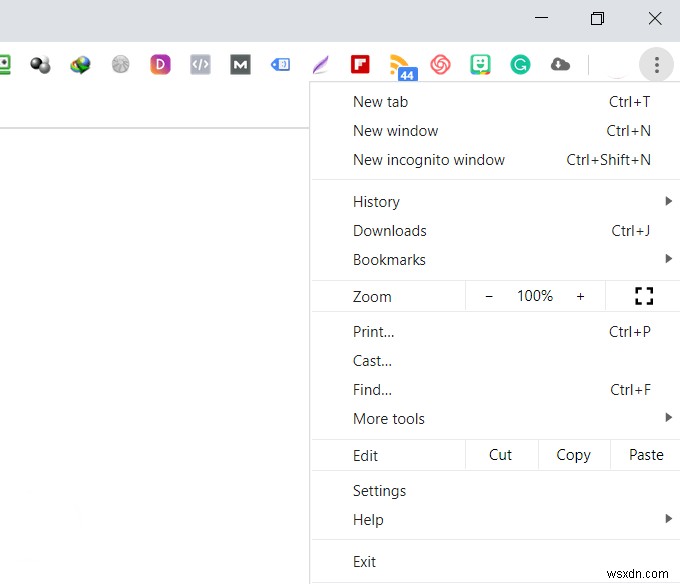This screenshot has height=584, width=680.
Task: Expand the Help submenu arrow
Action: (668, 519)
